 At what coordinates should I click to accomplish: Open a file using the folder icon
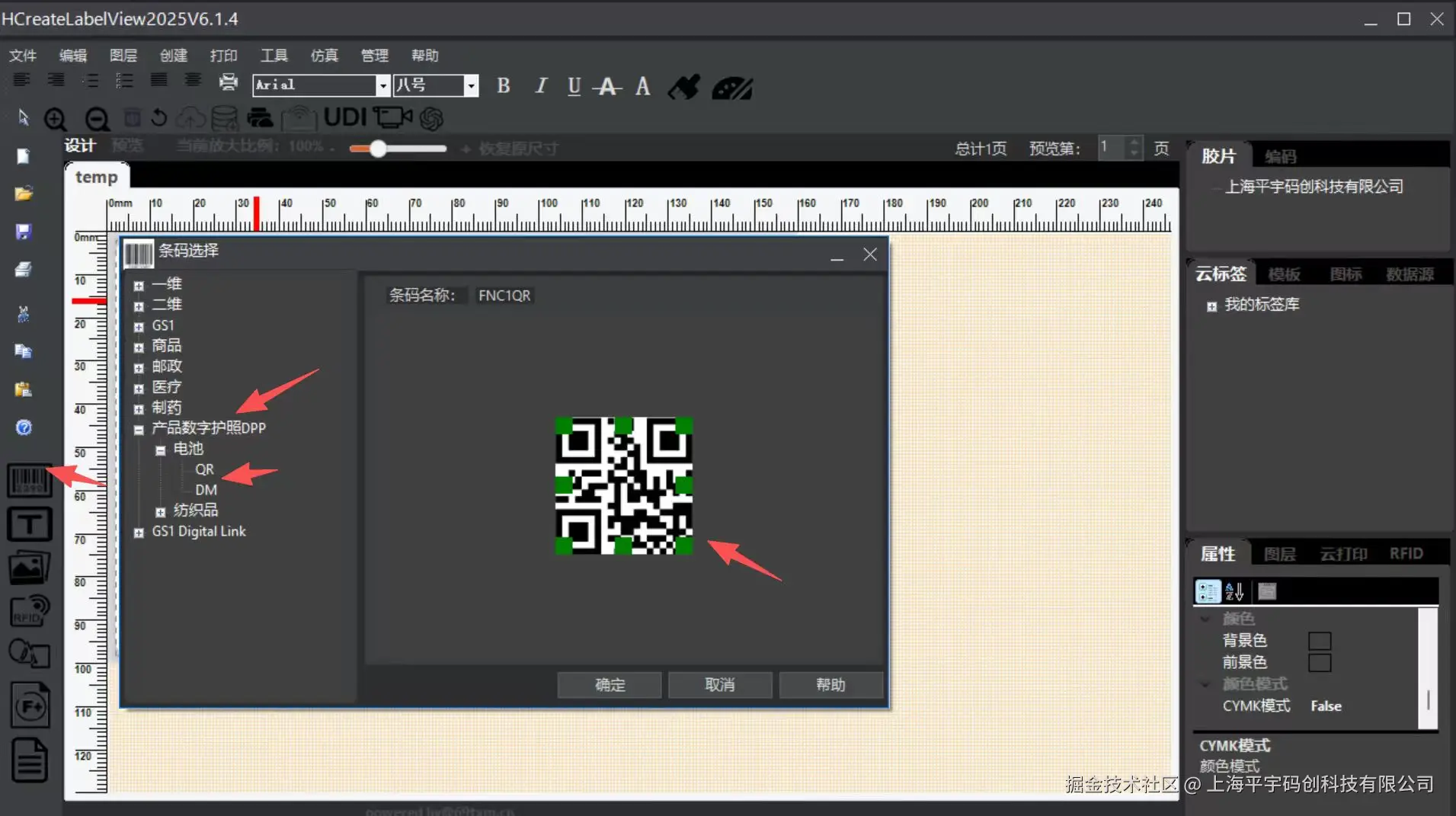pyautogui.click(x=23, y=194)
